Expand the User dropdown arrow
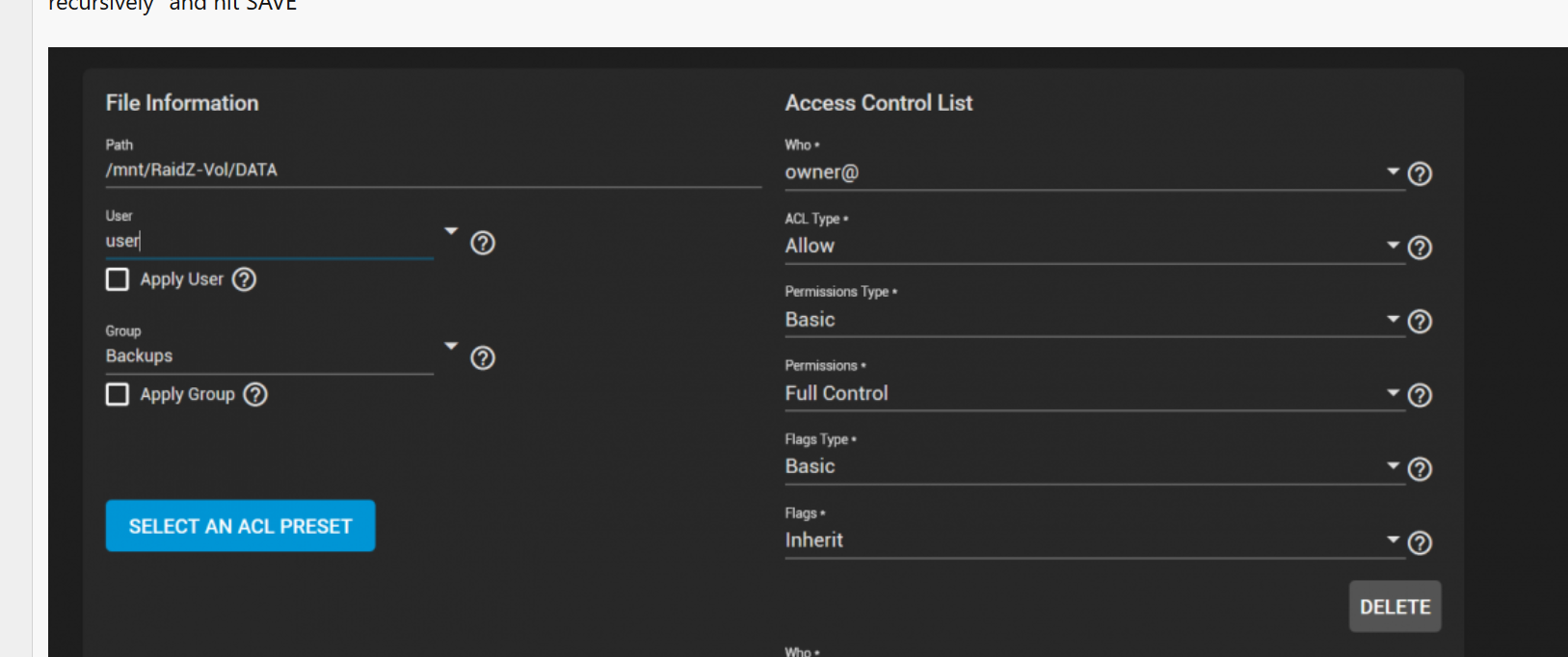The width and height of the screenshot is (1568, 657). tap(451, 231)
